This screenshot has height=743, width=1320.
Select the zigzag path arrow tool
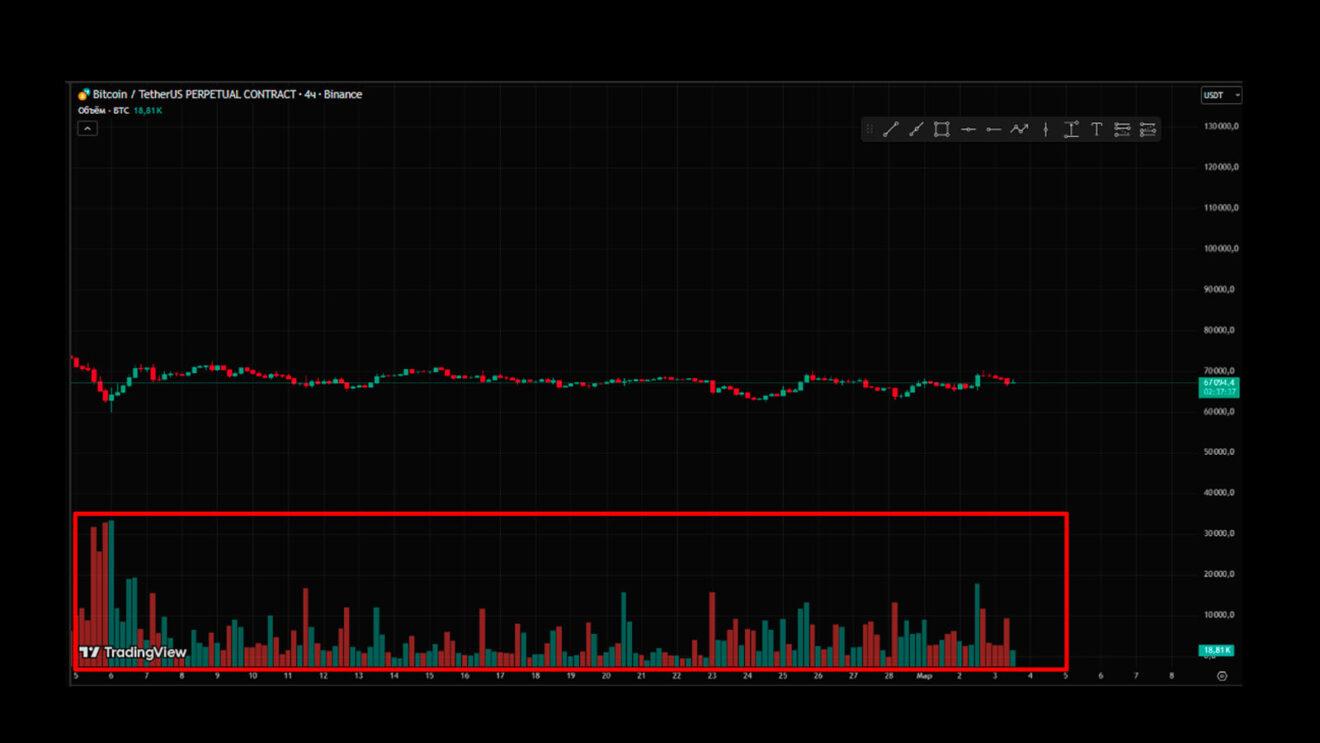coord(1019,129)
